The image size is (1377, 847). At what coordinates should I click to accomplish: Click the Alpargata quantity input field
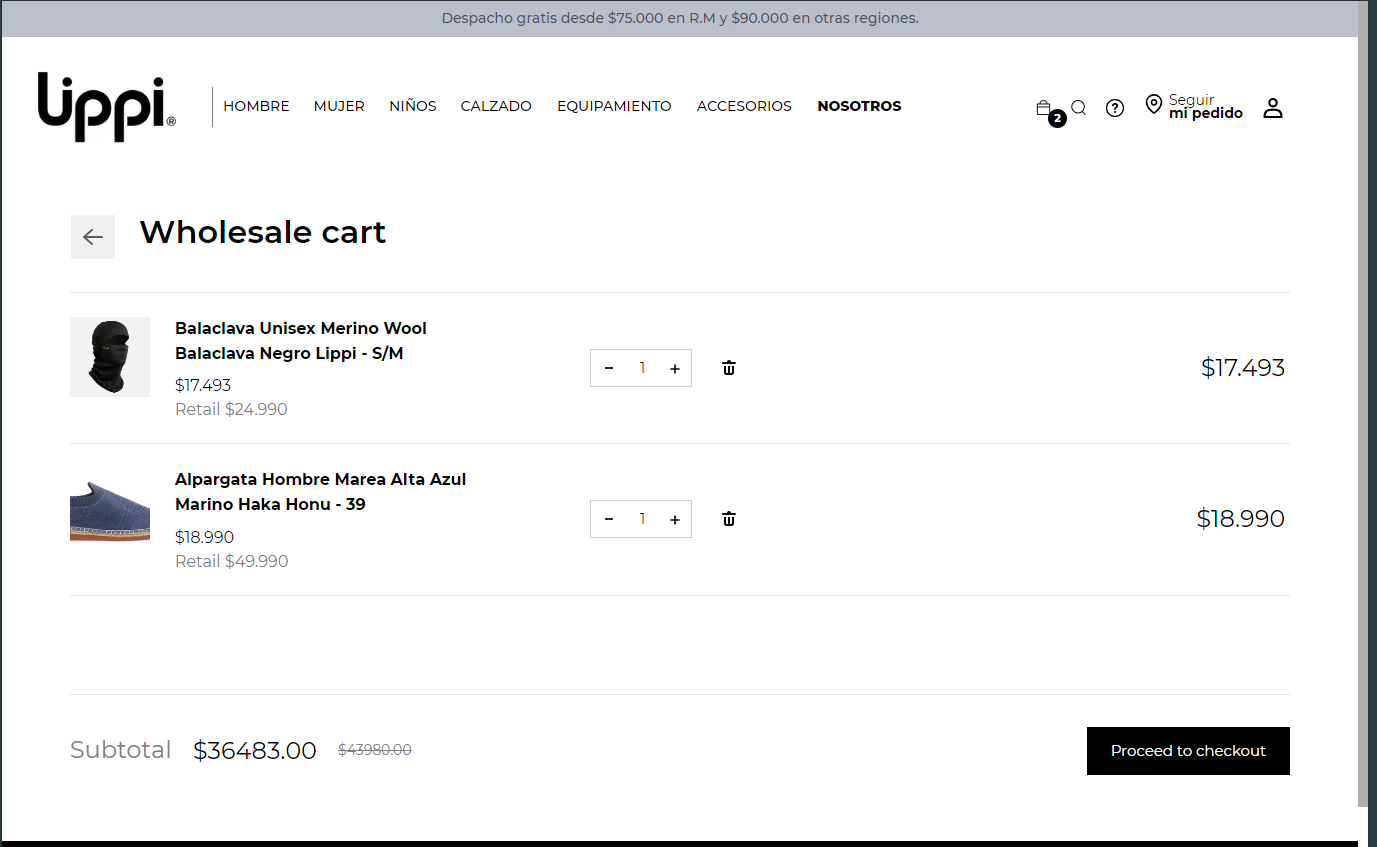642,520
